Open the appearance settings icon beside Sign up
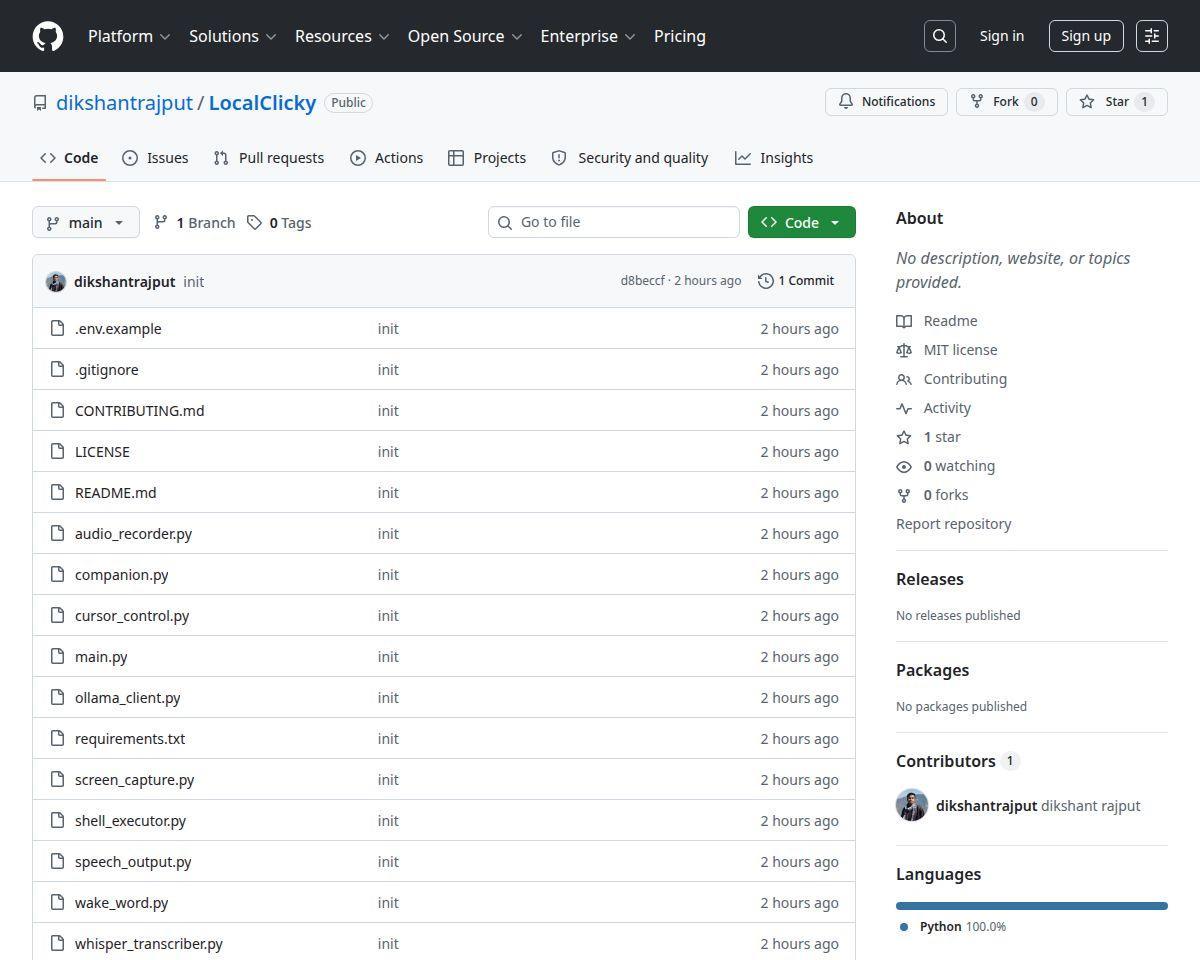The image size is (1200, 960). 1152,36
